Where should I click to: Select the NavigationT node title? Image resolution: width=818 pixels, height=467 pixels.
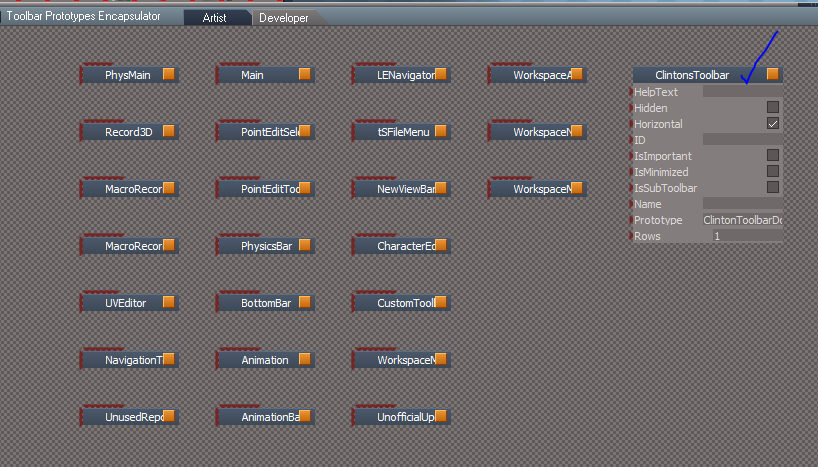(134, 360)
